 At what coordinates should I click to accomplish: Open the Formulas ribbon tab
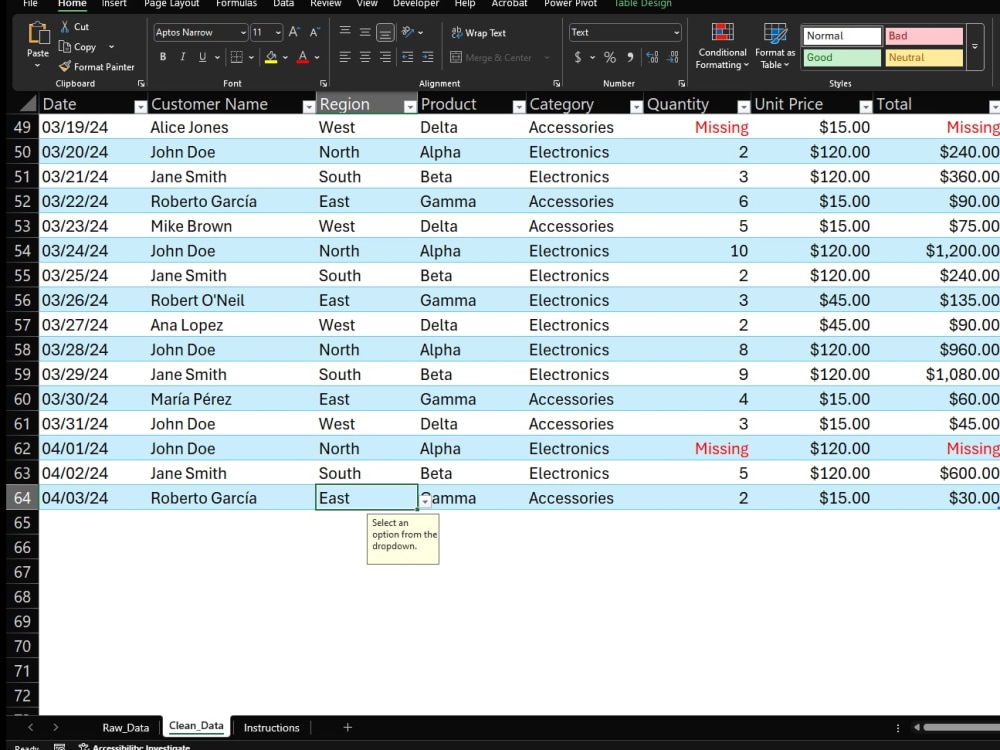(x=236, y=4)
